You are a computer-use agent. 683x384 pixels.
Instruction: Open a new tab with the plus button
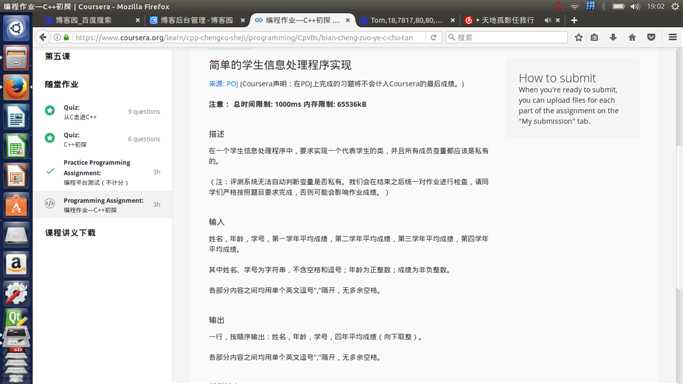(574, 20)
